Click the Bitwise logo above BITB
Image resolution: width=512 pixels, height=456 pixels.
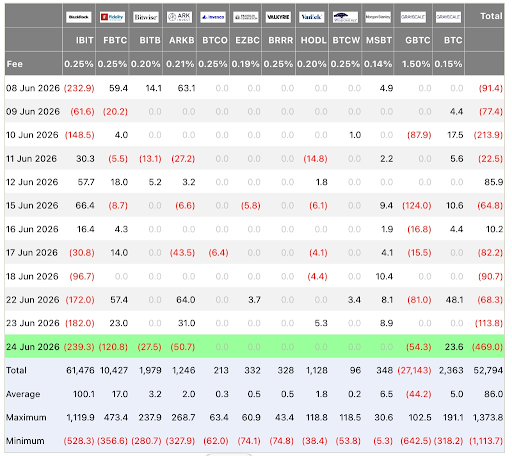click(146, 17)
